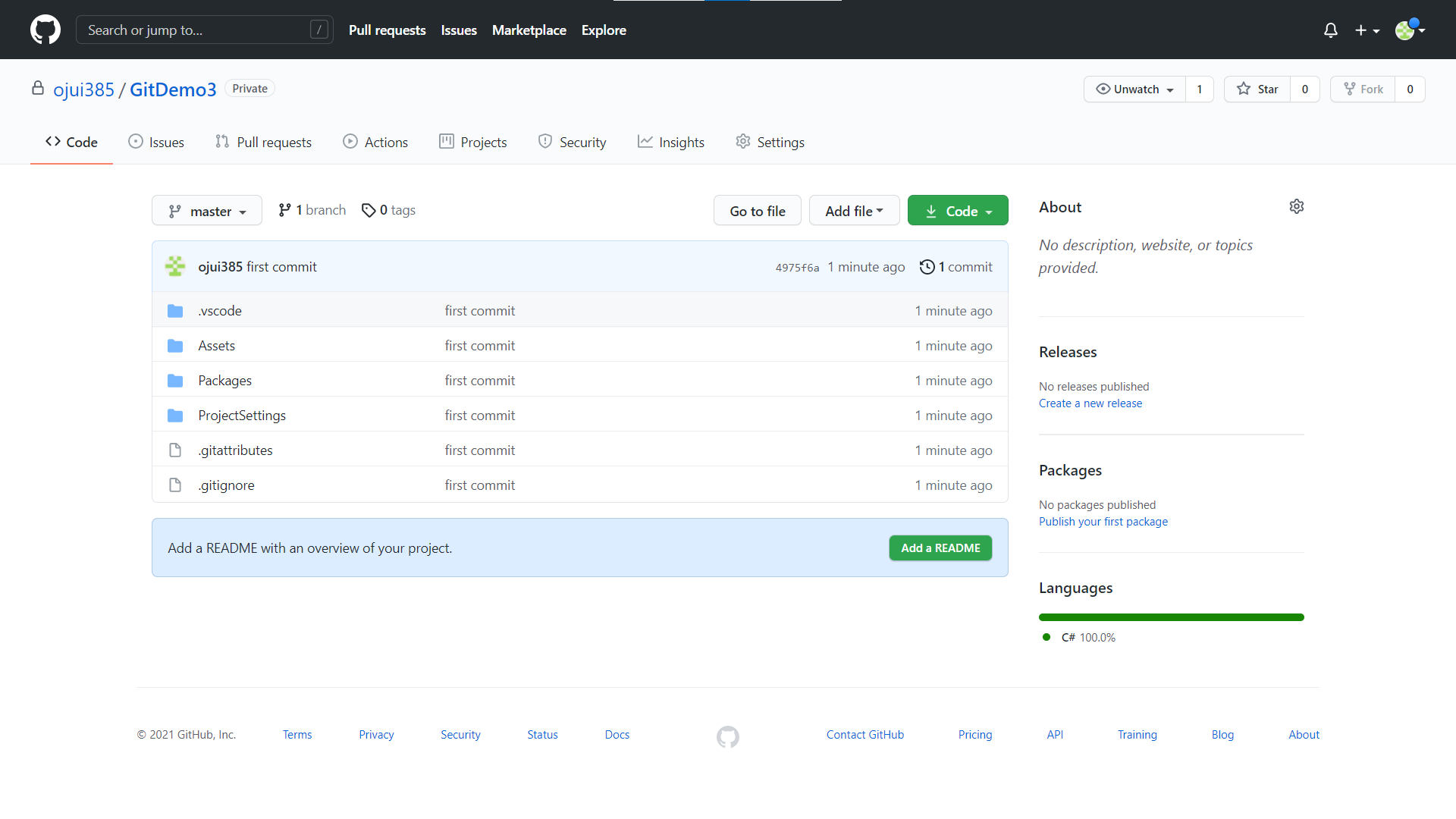Click Create a new release link
1456x819 pixels.
tap(1090, 403)
